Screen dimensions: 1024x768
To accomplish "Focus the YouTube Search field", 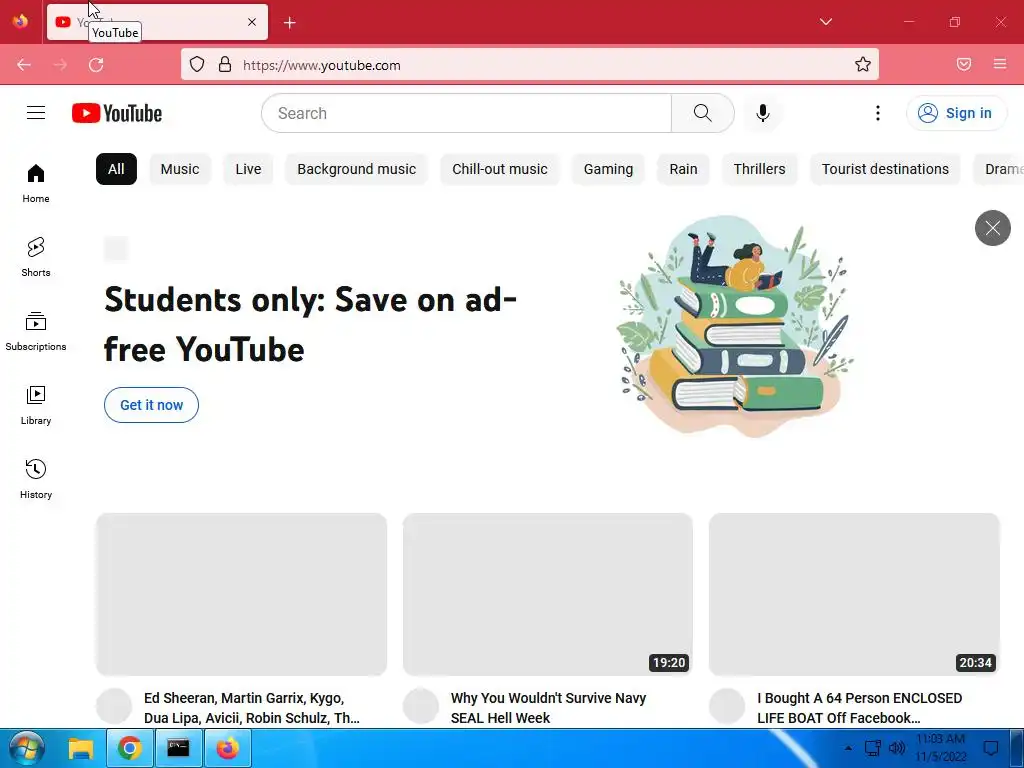I will (x=466, y=113).
